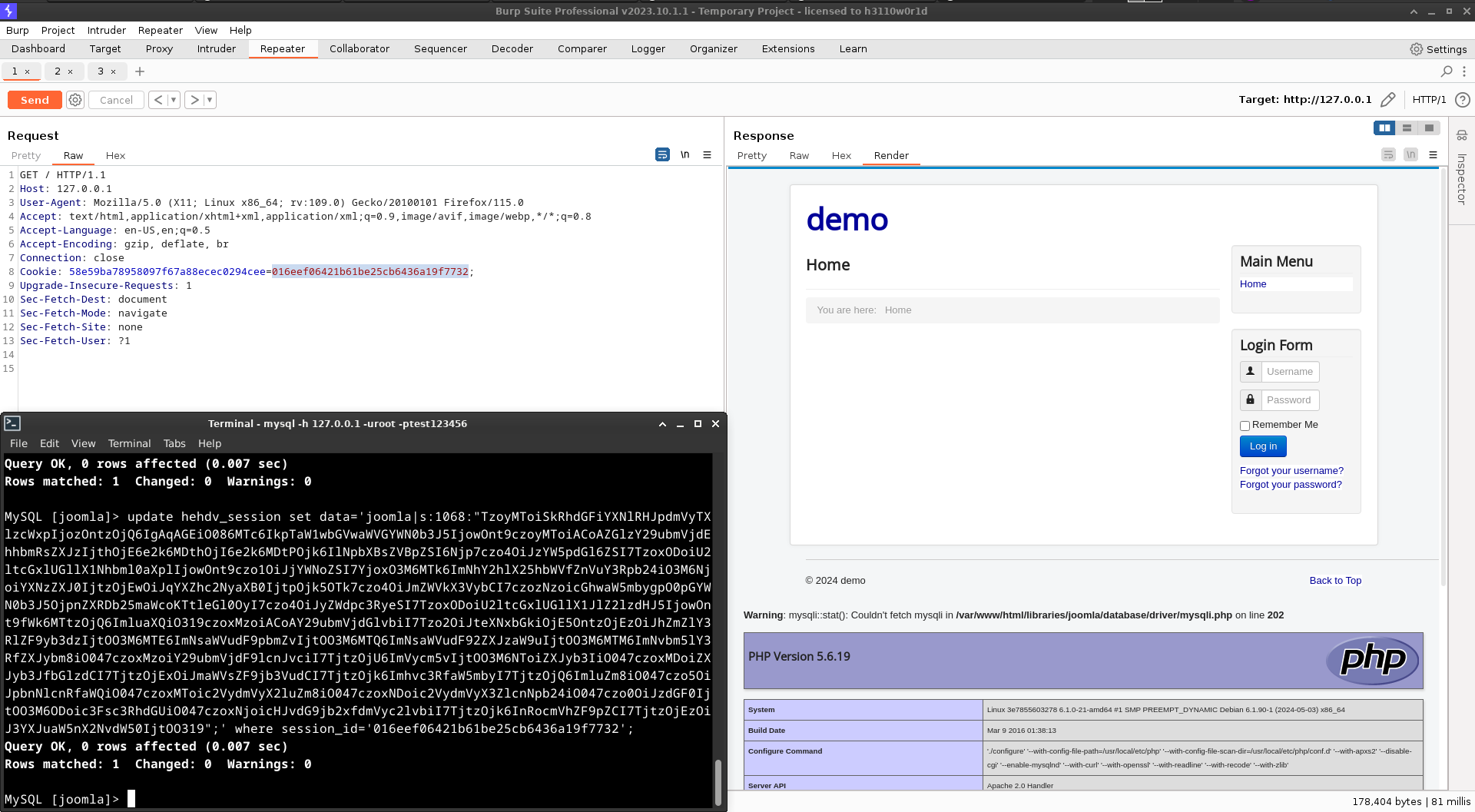This screenshot has width=1475, height=812.
Task: Open next history dropdown arrow
Action: click(210, 100)
